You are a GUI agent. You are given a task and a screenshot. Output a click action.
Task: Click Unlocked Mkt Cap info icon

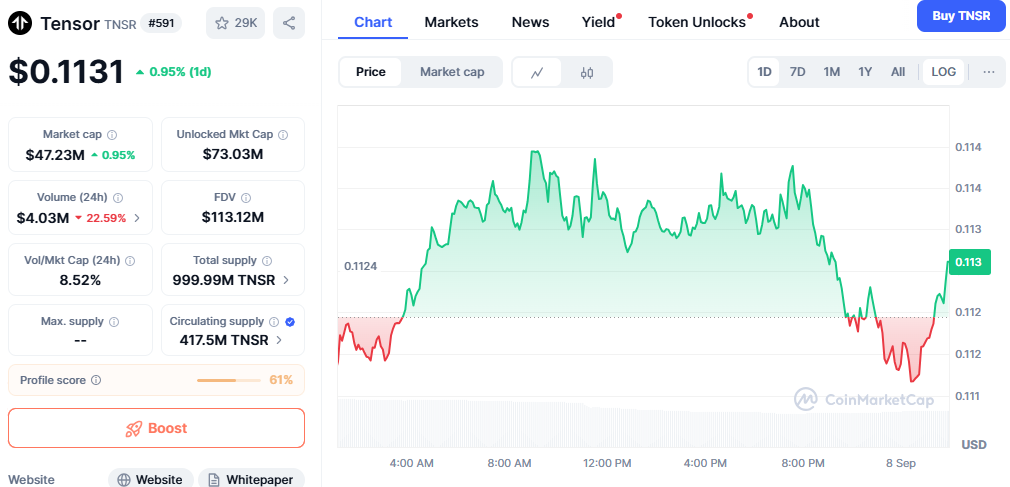(x=283, y=135)
